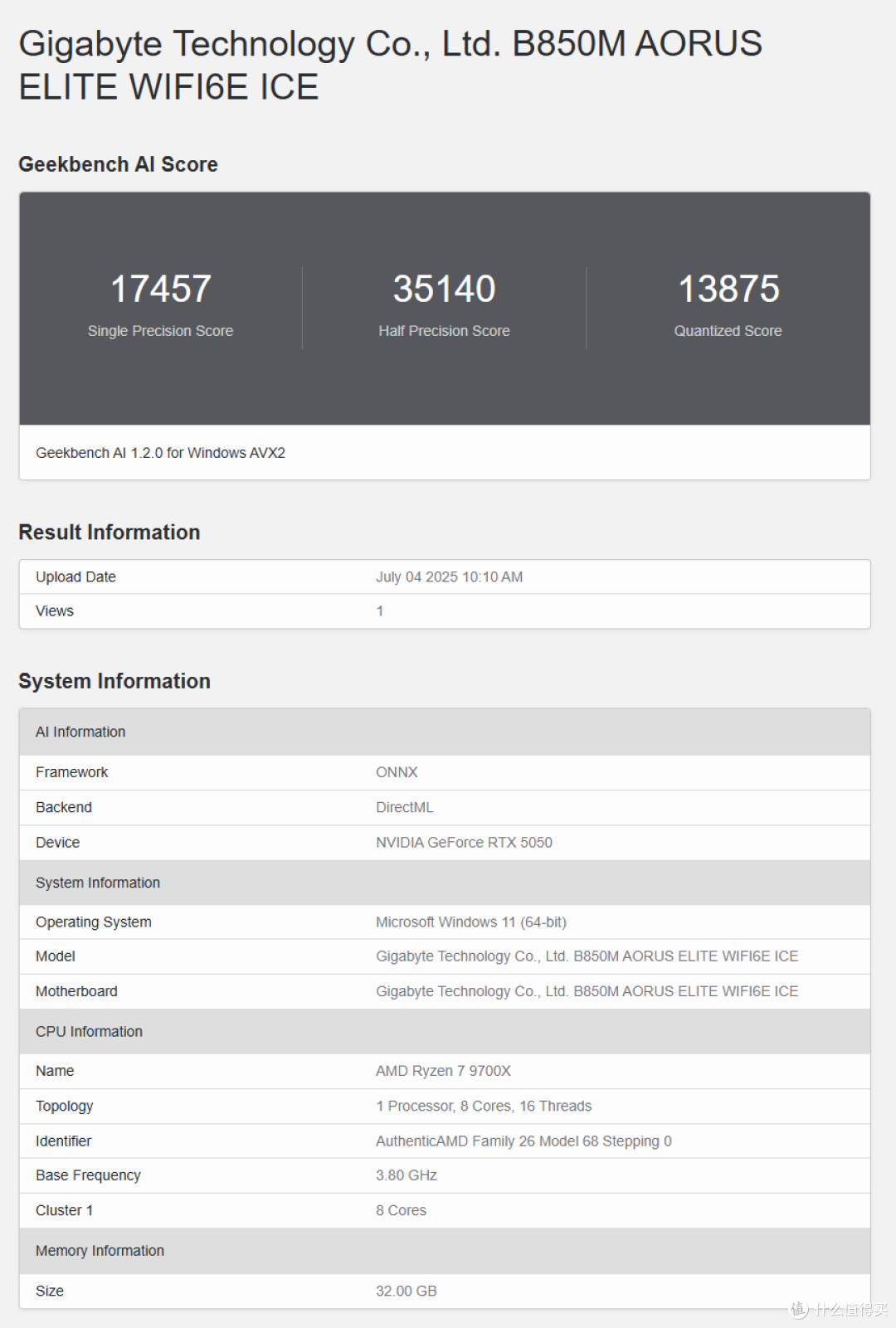The height and width of the screenshot is (1328, 896).
Task: Click the Half Precision Score value 35140
Action: [444, 289]
